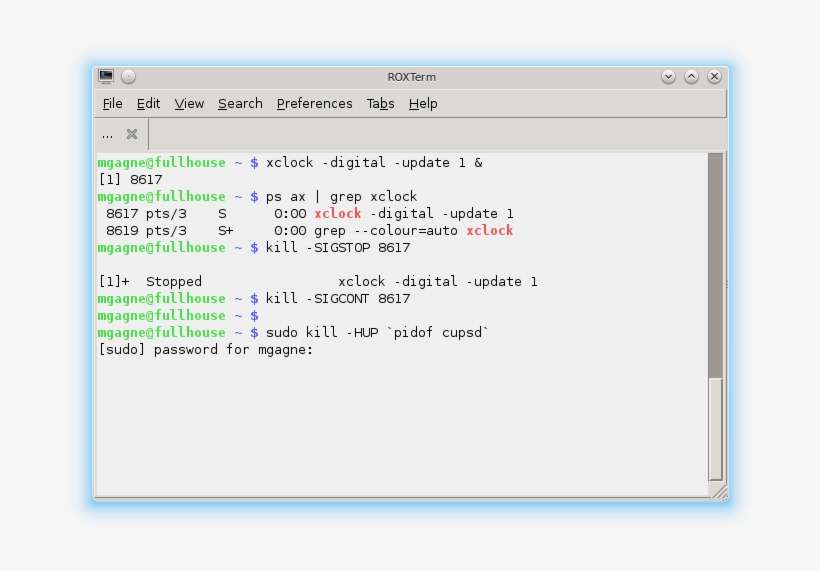
Task: Click the terminal window icon in title bar
Action: [x=106, y=77]
